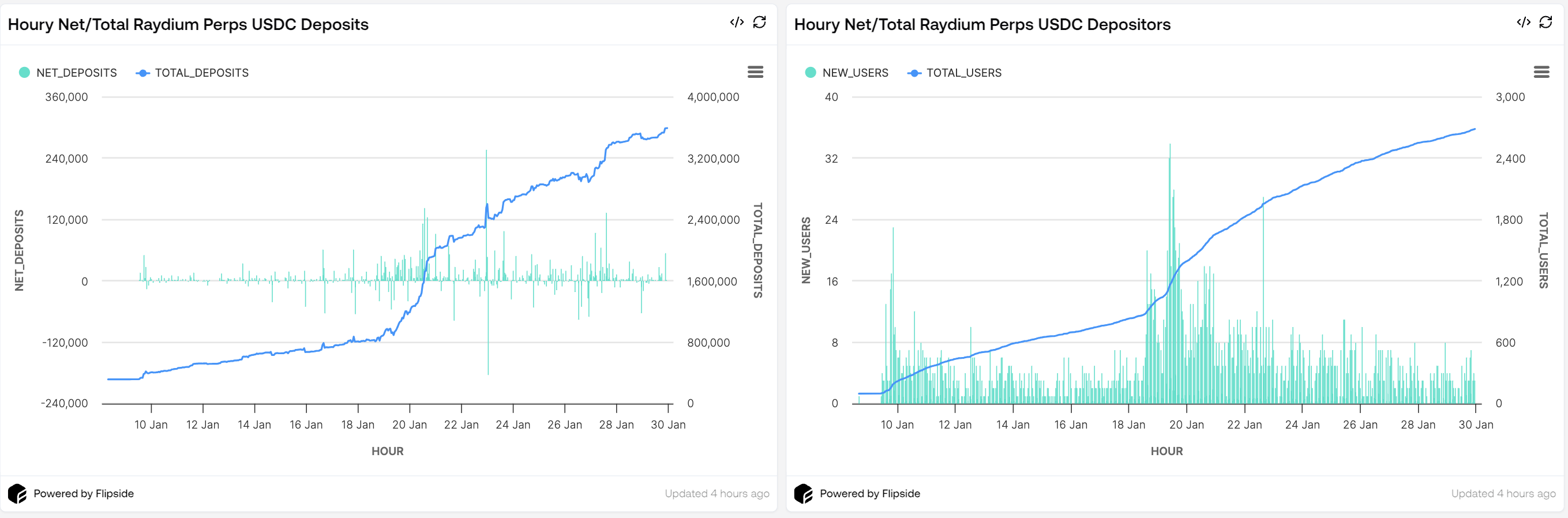Open hamburger menu on Deposits chart
This screenshot has width=1568, height=518.
point(755,73)
